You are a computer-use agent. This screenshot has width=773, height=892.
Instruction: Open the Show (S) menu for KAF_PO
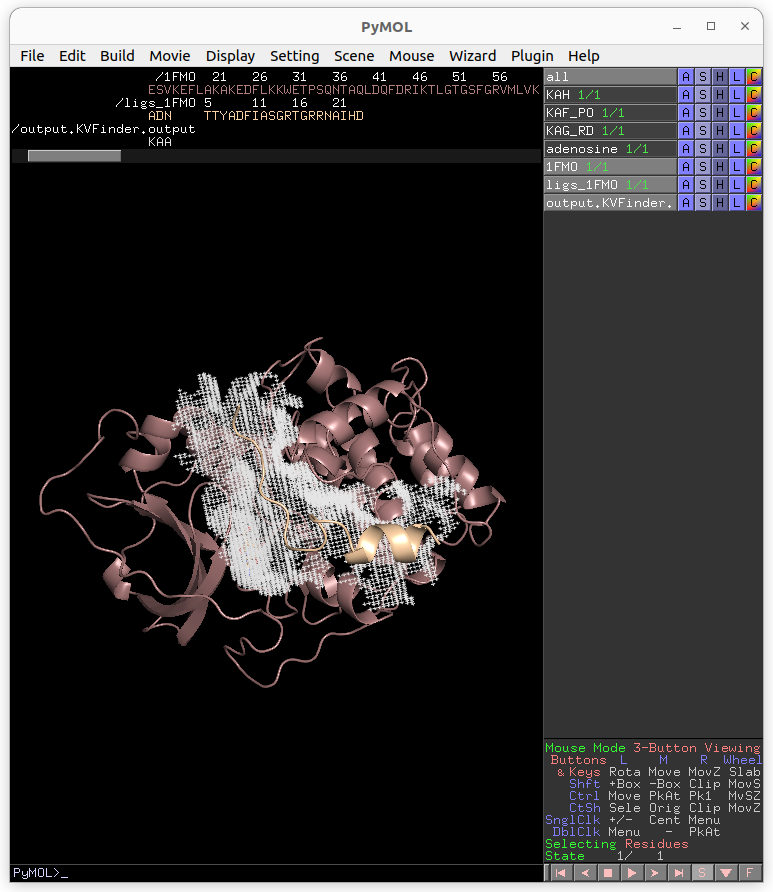click(x=703, y=113)
